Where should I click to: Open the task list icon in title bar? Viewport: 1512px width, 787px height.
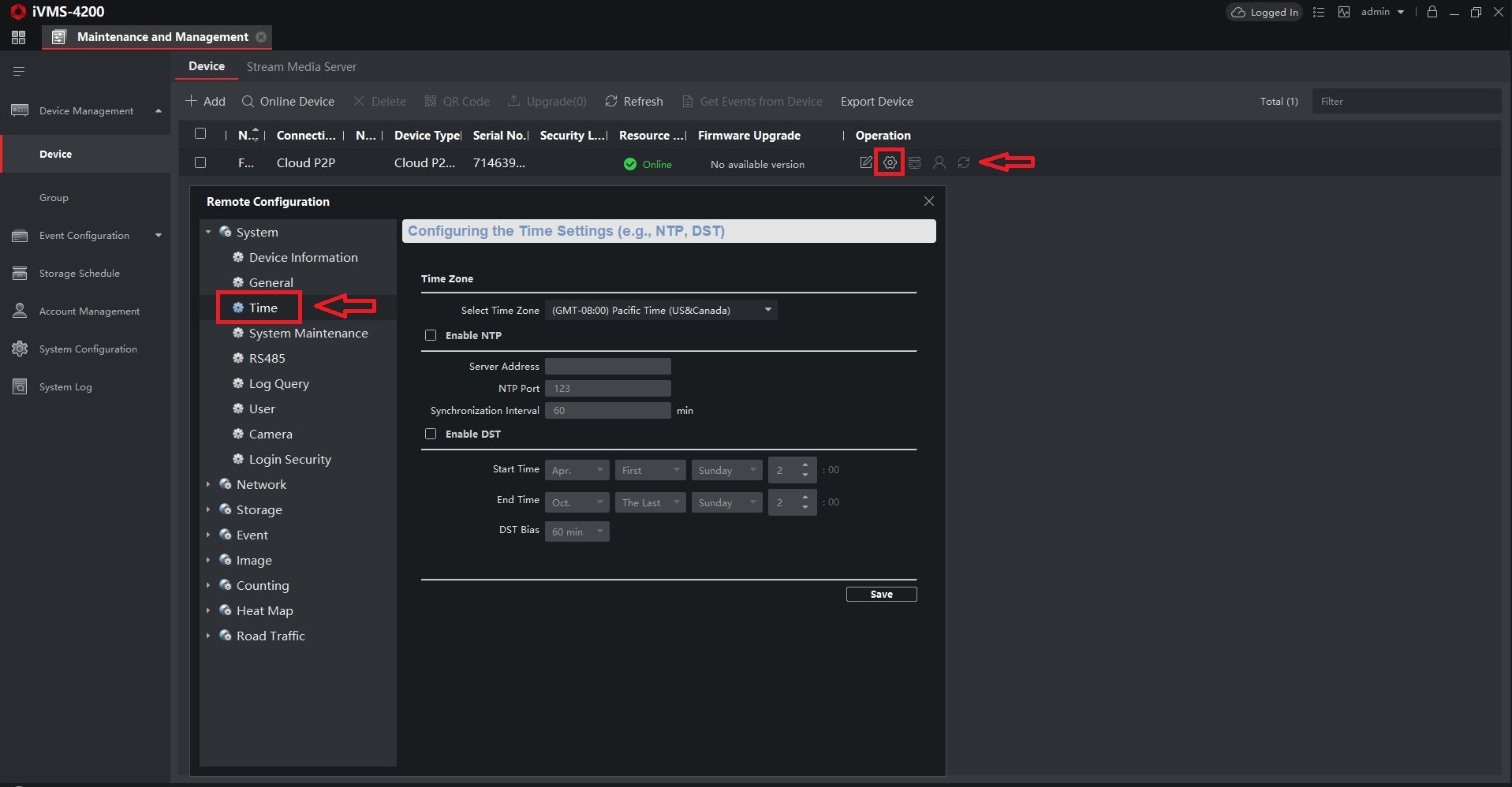coord(1318,12)
